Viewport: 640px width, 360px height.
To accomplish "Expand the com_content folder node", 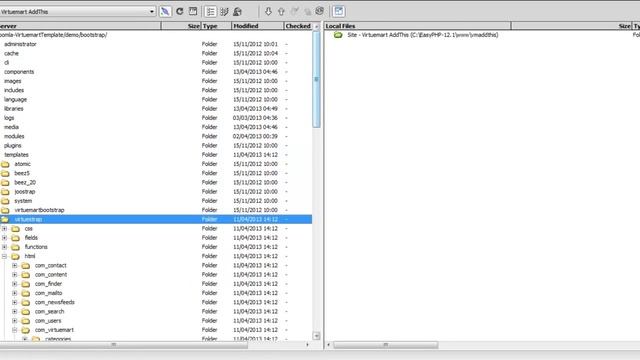I will click(15, 275).
